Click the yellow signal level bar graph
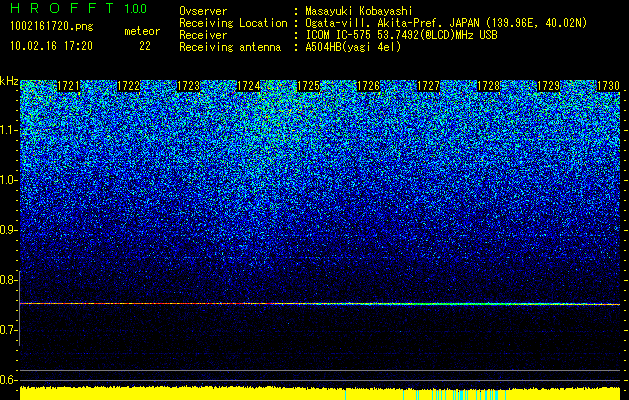This screenshot has height=400, width=629. pos(320,394)
